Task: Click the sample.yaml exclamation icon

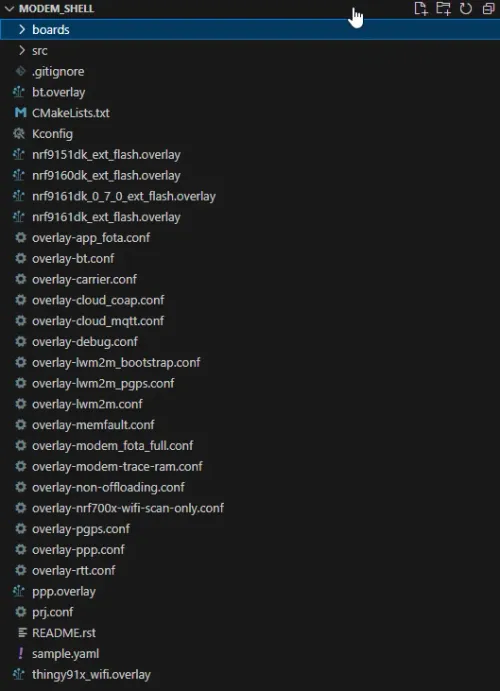Action: tap(20, 654)
